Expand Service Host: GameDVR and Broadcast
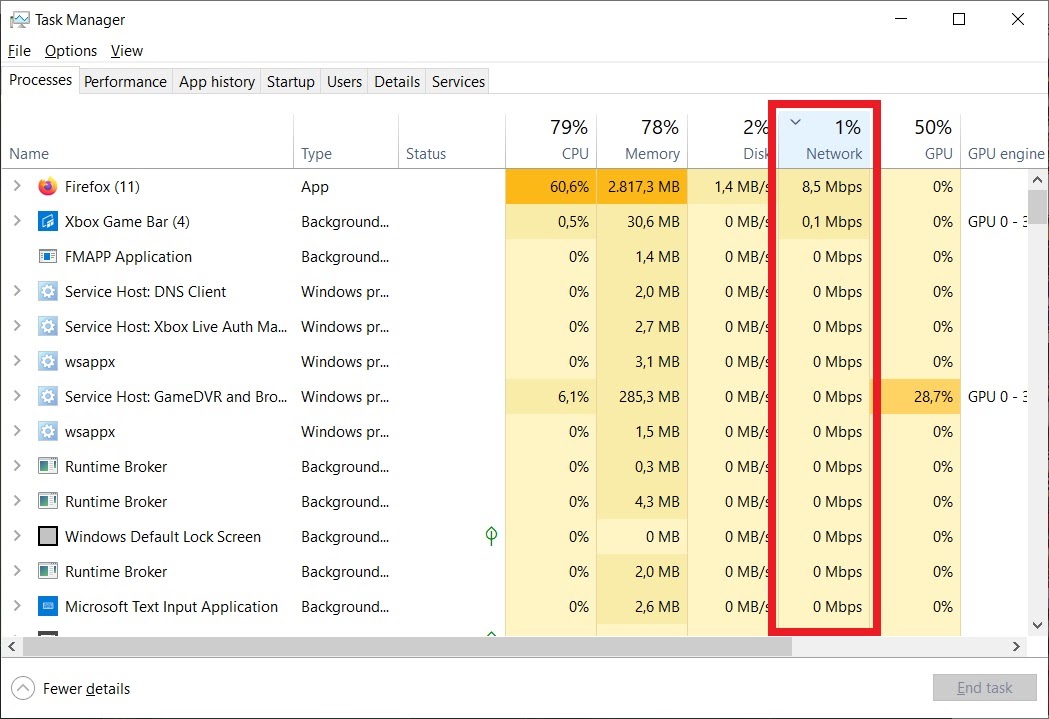 point(17,396)
